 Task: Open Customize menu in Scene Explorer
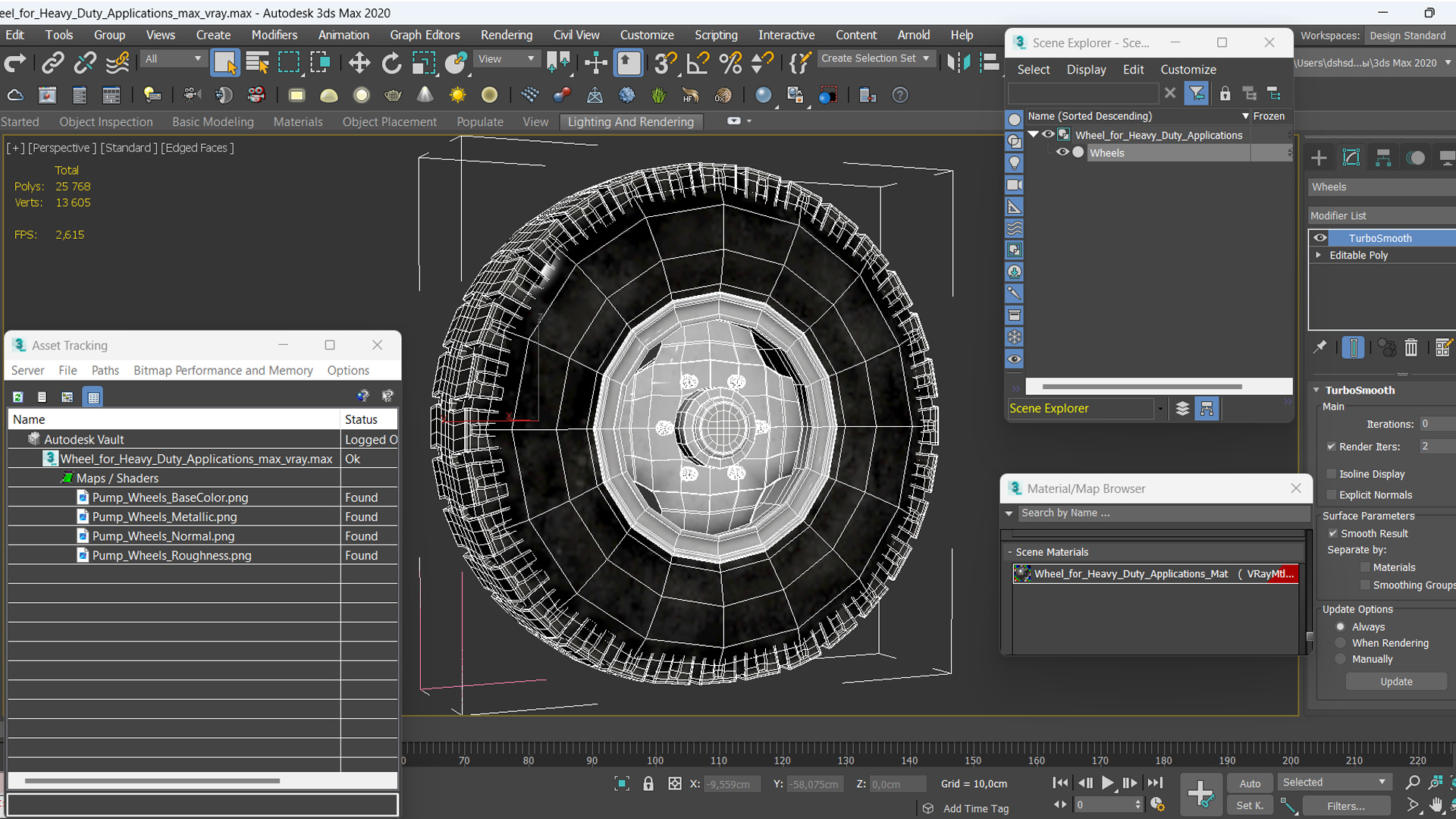pyautogui.click(x=1188, y=69)
